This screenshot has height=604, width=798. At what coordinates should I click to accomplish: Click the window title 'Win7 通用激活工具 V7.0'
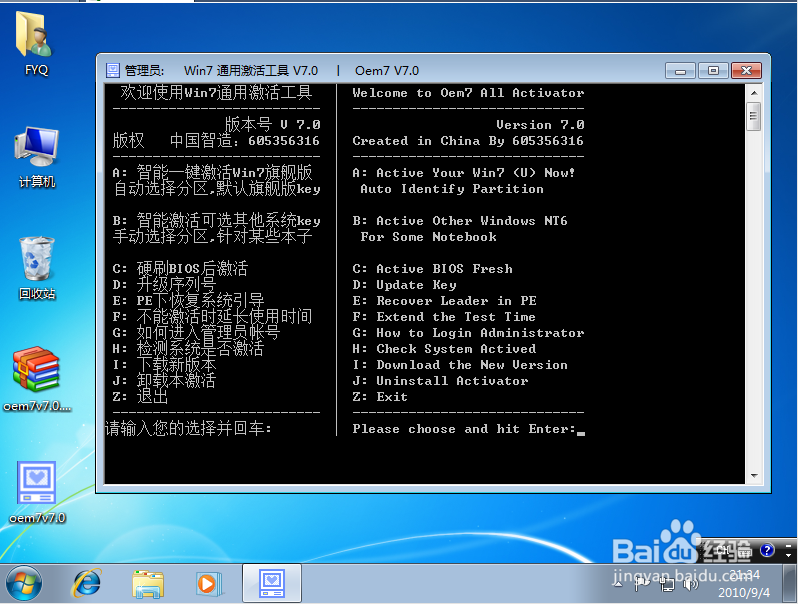251,71
